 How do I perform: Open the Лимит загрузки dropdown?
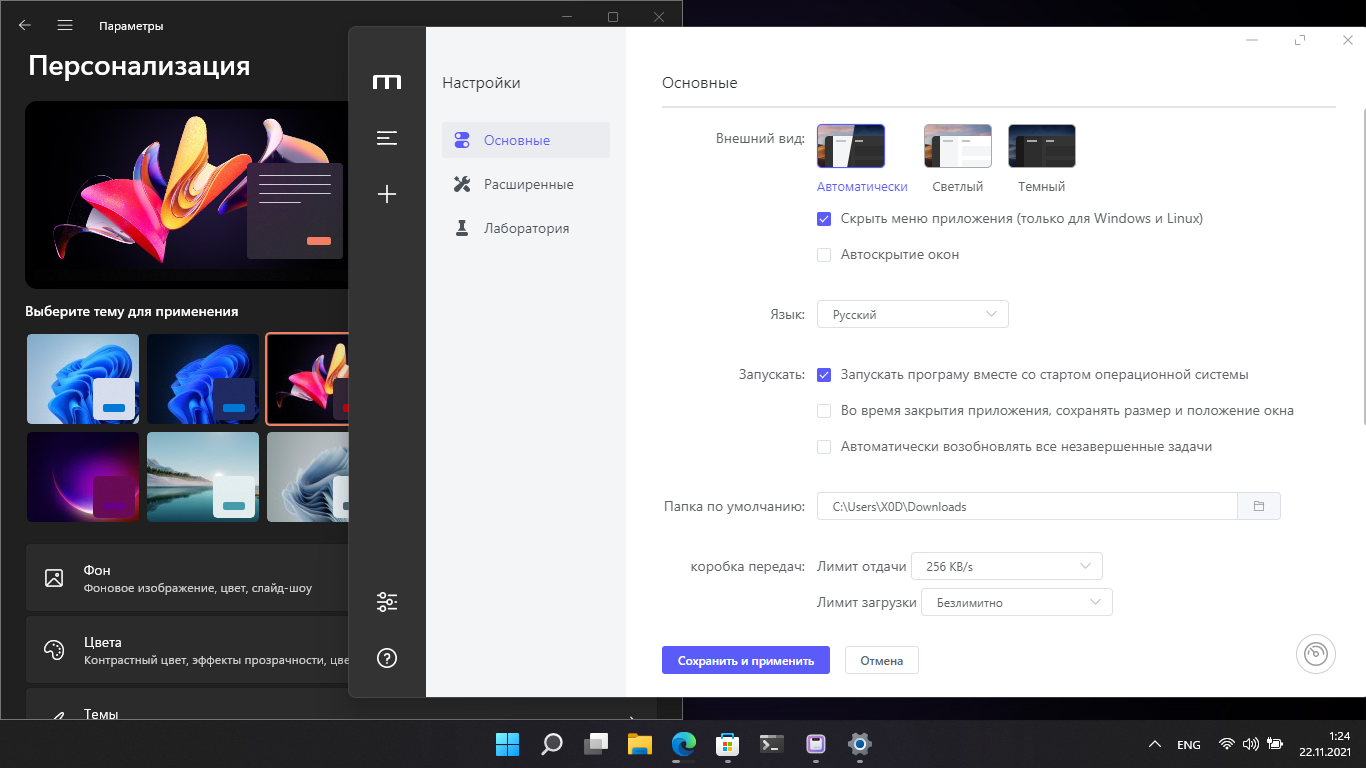[1016, 602]
